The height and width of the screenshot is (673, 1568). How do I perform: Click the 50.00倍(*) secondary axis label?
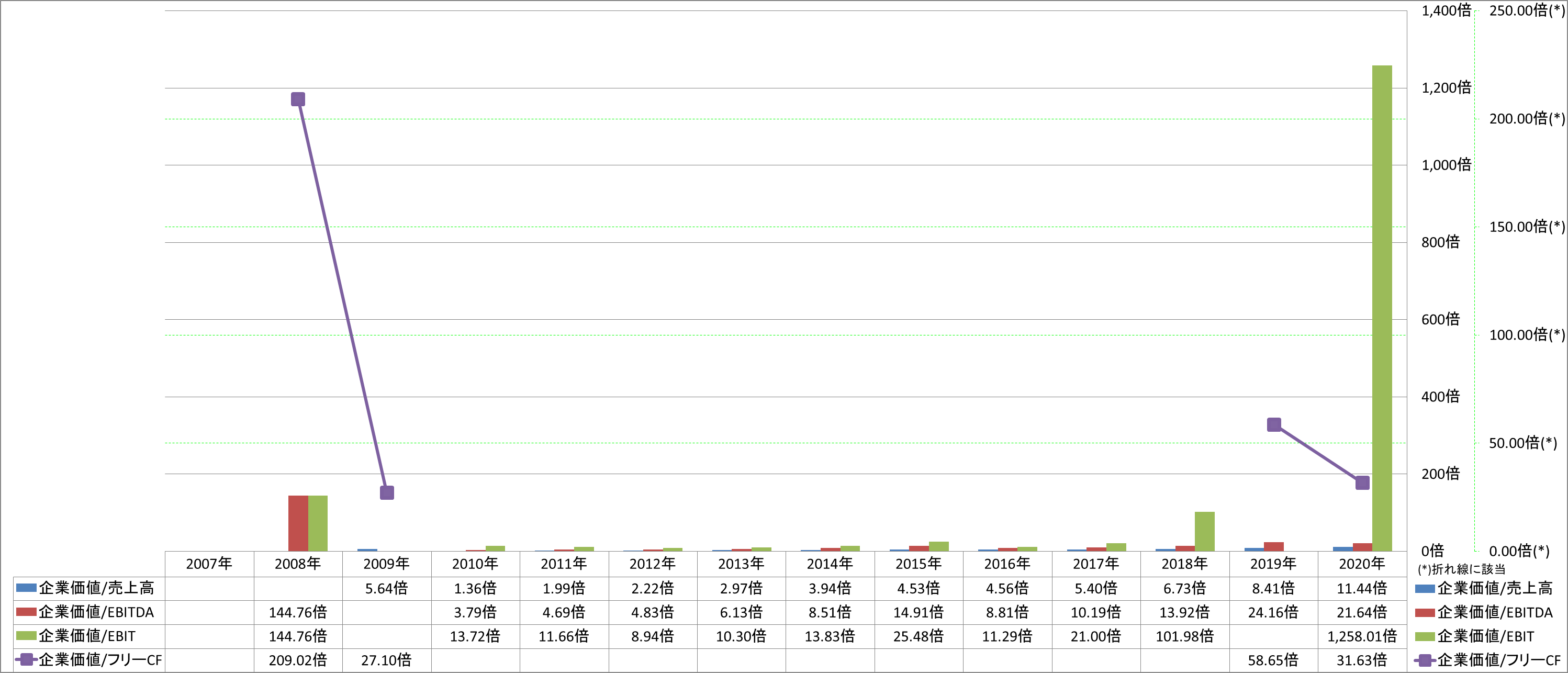click(x=1523, y=443)
